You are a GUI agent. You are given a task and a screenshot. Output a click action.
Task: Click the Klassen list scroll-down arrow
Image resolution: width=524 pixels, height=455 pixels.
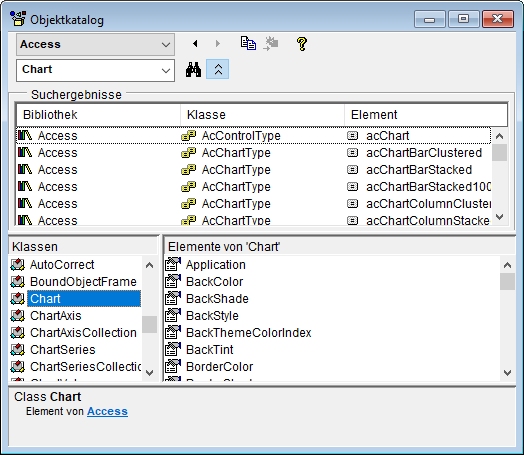pos(150,372)
